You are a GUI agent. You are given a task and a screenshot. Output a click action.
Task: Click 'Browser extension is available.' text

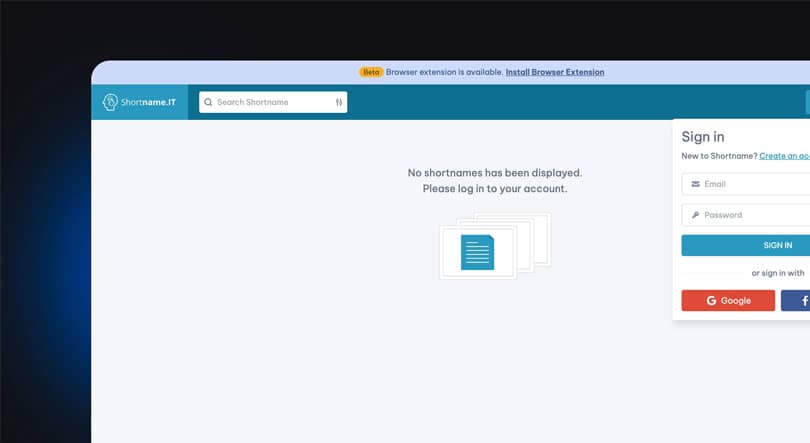click(x=444, y=72)
